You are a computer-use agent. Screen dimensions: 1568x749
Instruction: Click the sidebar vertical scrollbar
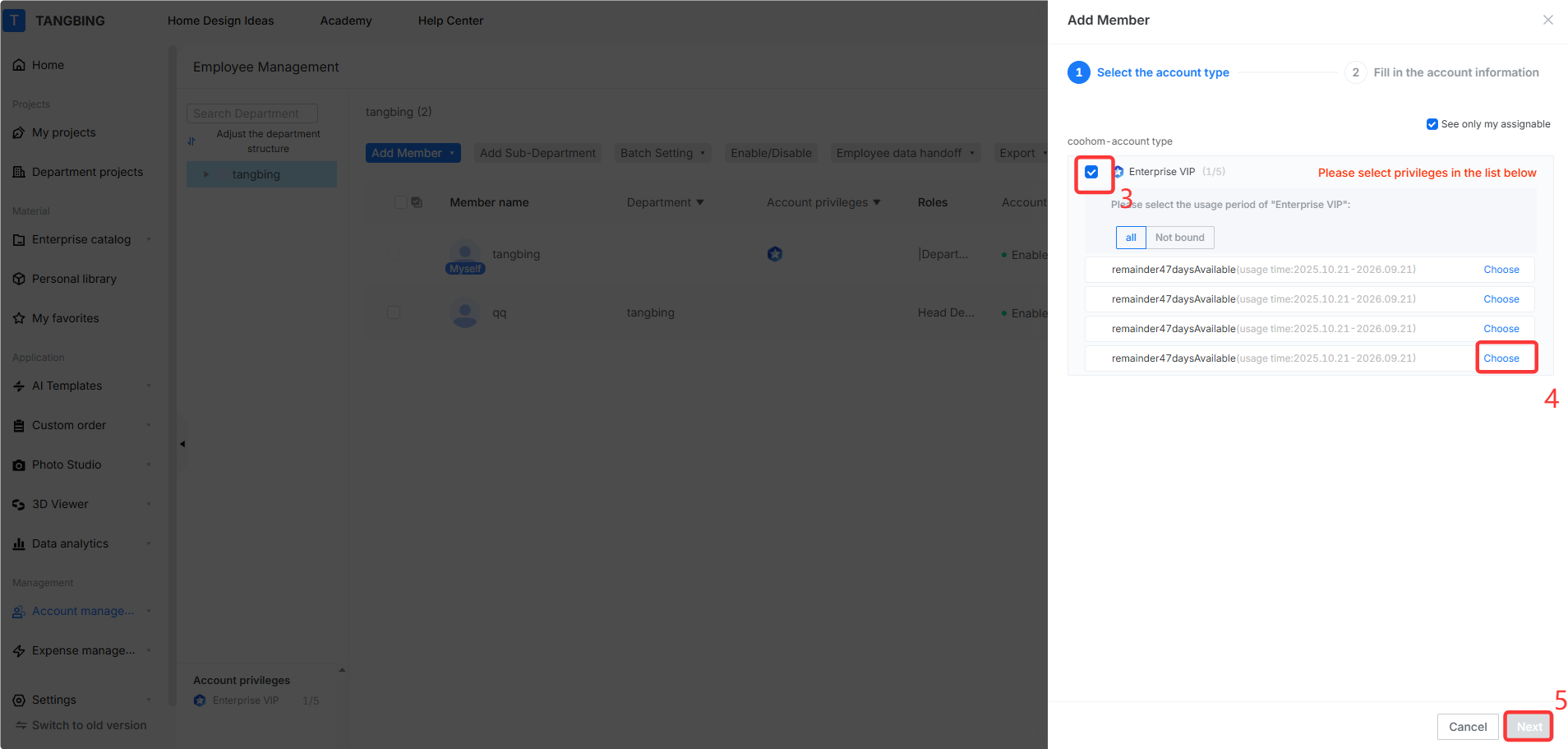(x=173, y=376)
